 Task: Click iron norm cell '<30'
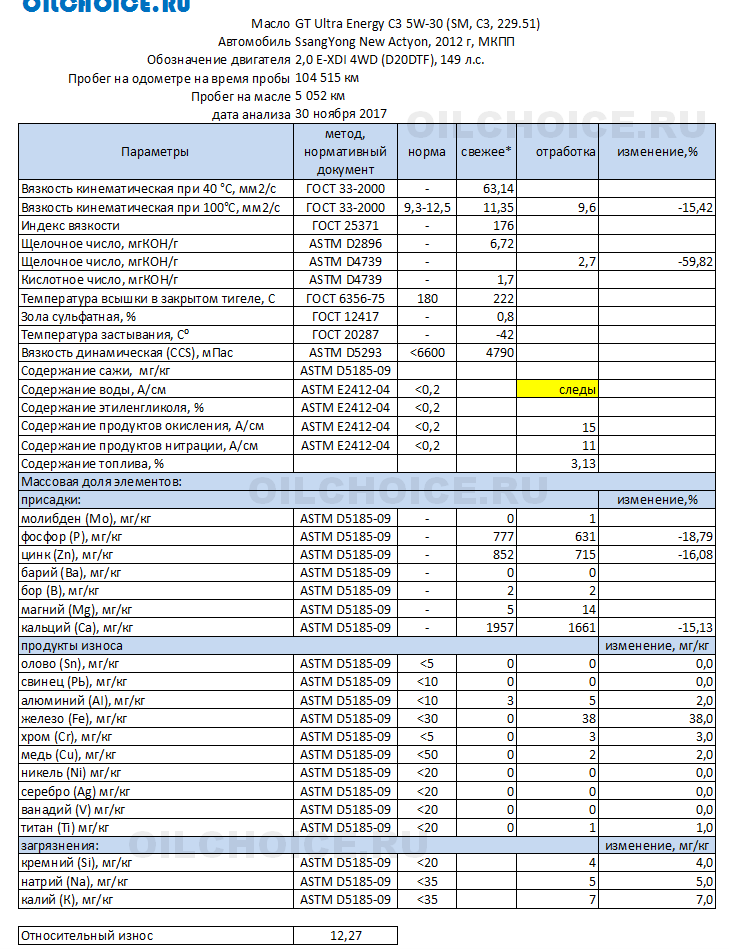(x=427, y=718)
